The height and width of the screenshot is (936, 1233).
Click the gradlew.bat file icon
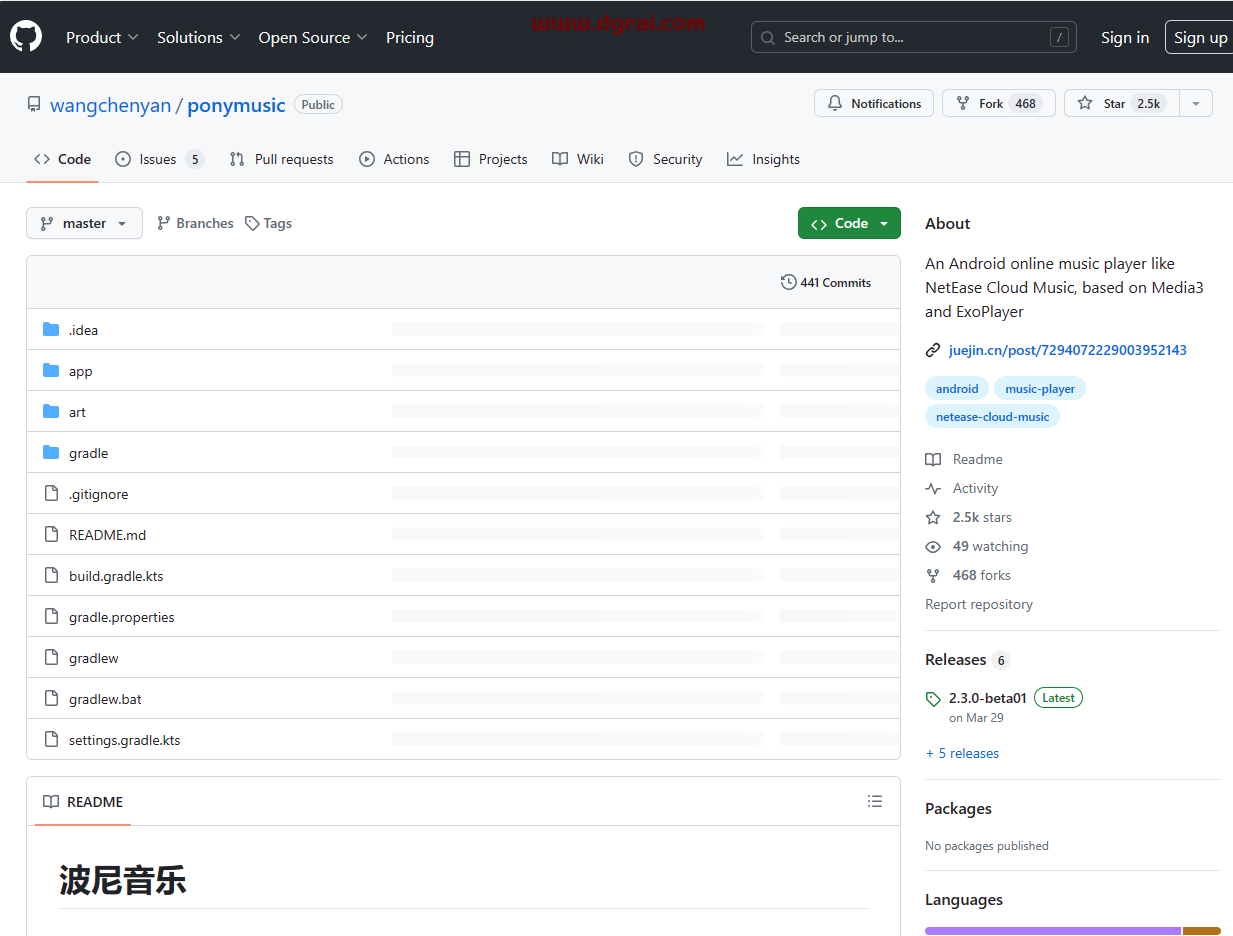[51, 698]
